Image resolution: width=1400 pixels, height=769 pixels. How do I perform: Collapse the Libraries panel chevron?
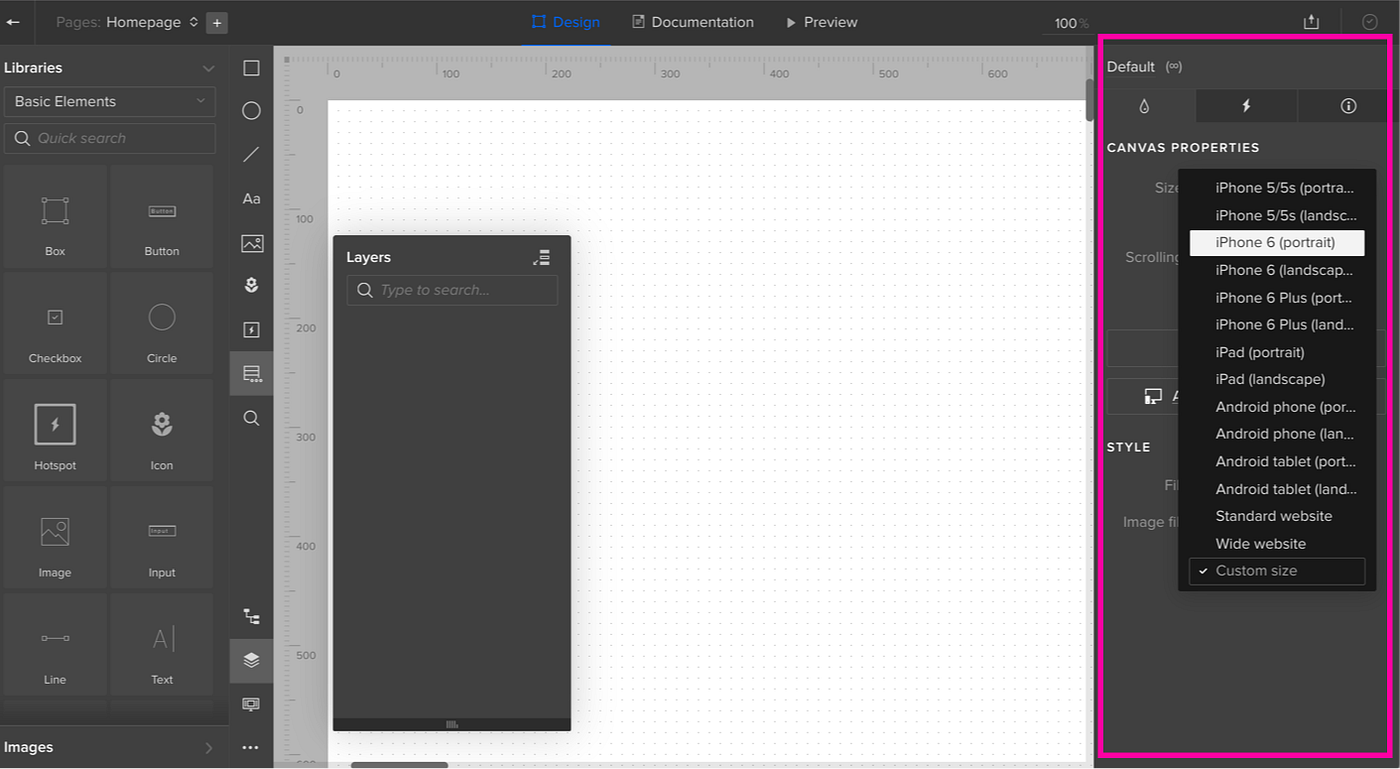208,68
